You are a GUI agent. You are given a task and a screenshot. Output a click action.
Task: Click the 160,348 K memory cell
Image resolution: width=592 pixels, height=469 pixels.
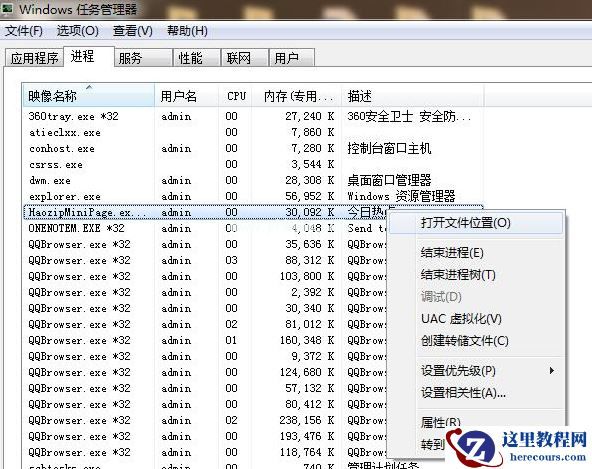(307, 340)
